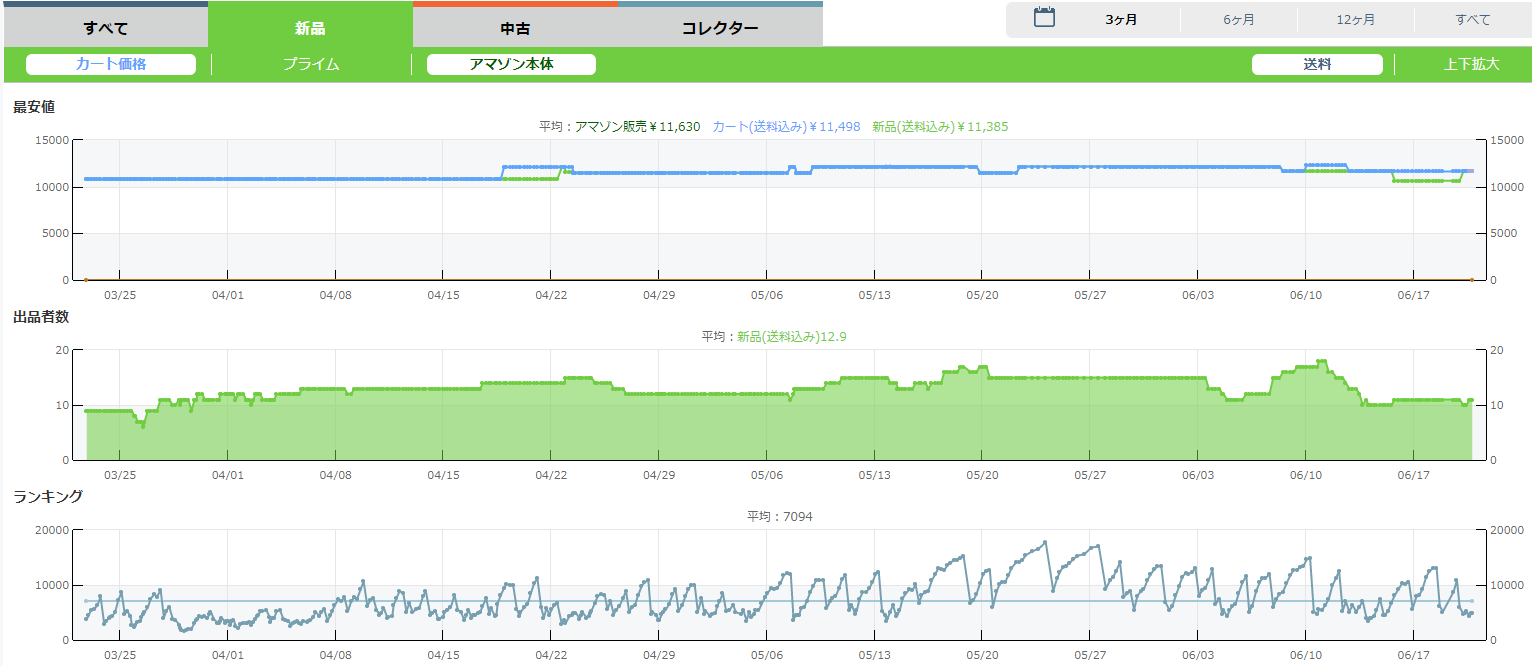1532x666 pixels.
Task: Set chart period to 12ヶ月
Action: tap(1356, 20)
